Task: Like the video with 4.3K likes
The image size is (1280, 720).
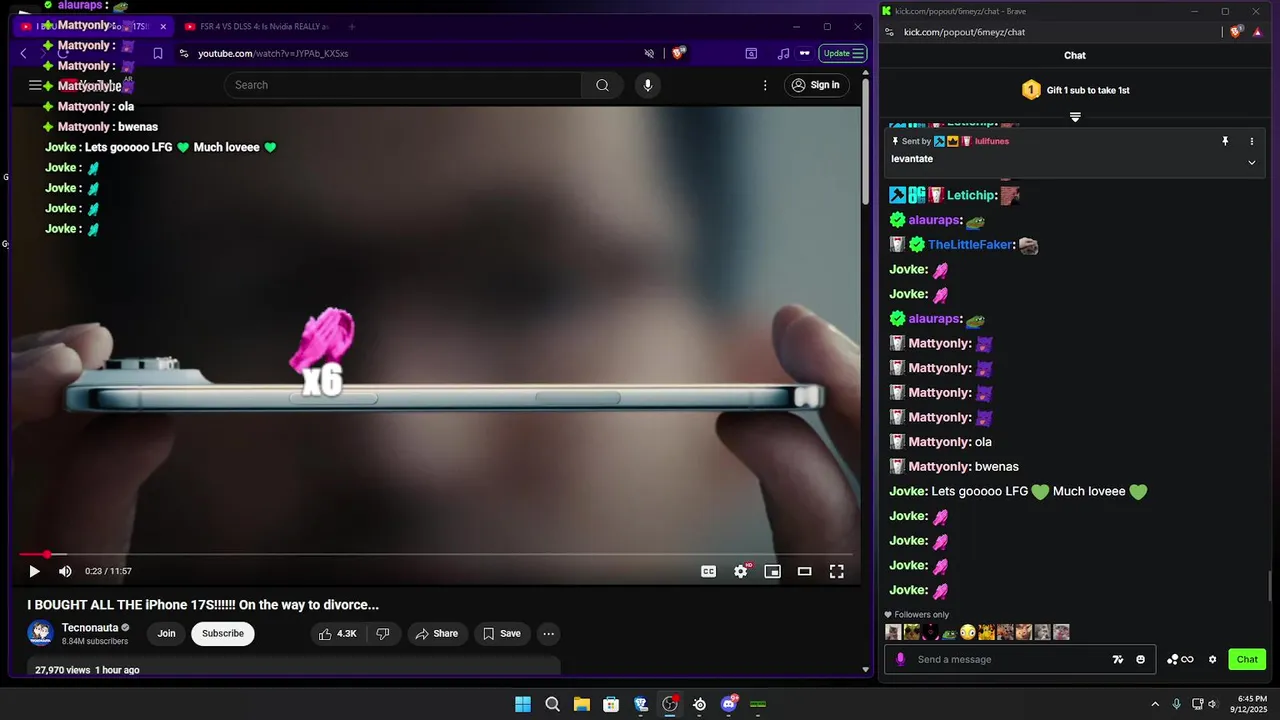Action: 338,633
